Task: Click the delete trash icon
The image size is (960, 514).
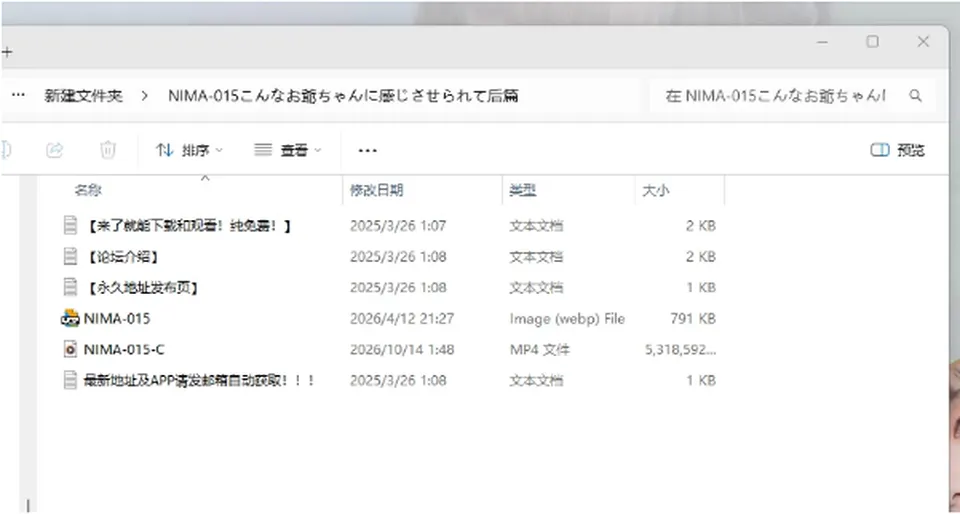Action: point(108,149)
